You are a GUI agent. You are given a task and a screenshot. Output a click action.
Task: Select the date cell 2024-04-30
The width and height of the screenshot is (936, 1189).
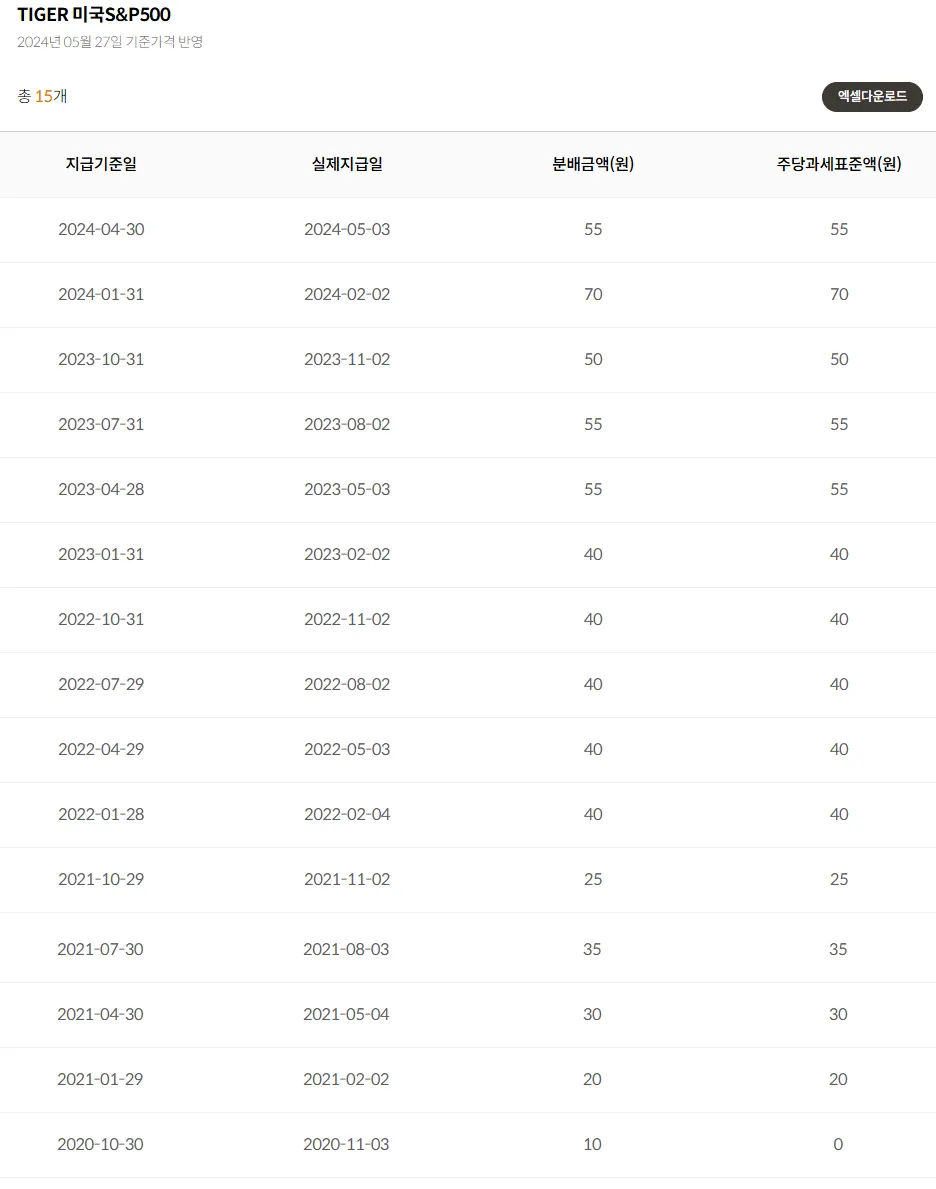(101, 229)
